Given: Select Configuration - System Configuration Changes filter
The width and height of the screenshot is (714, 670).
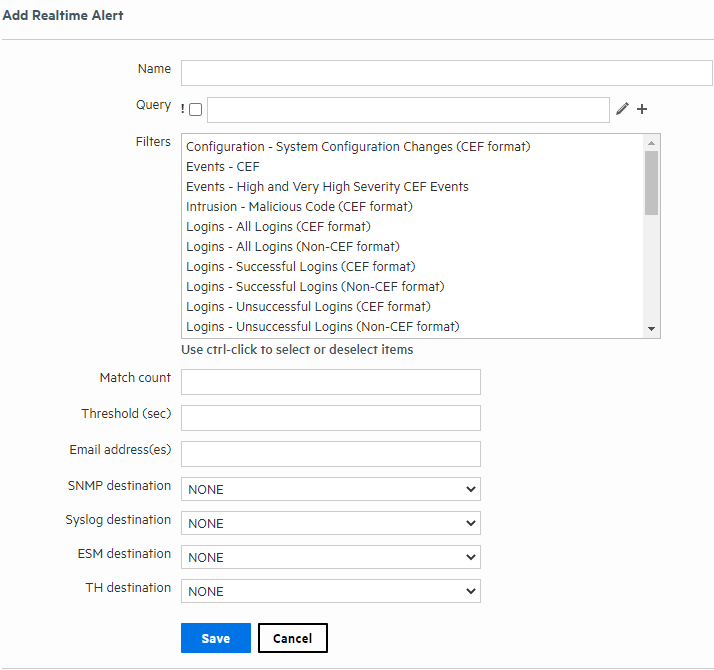Looking at the screenshot, I should pyautogui.click(x=358, y=147).
